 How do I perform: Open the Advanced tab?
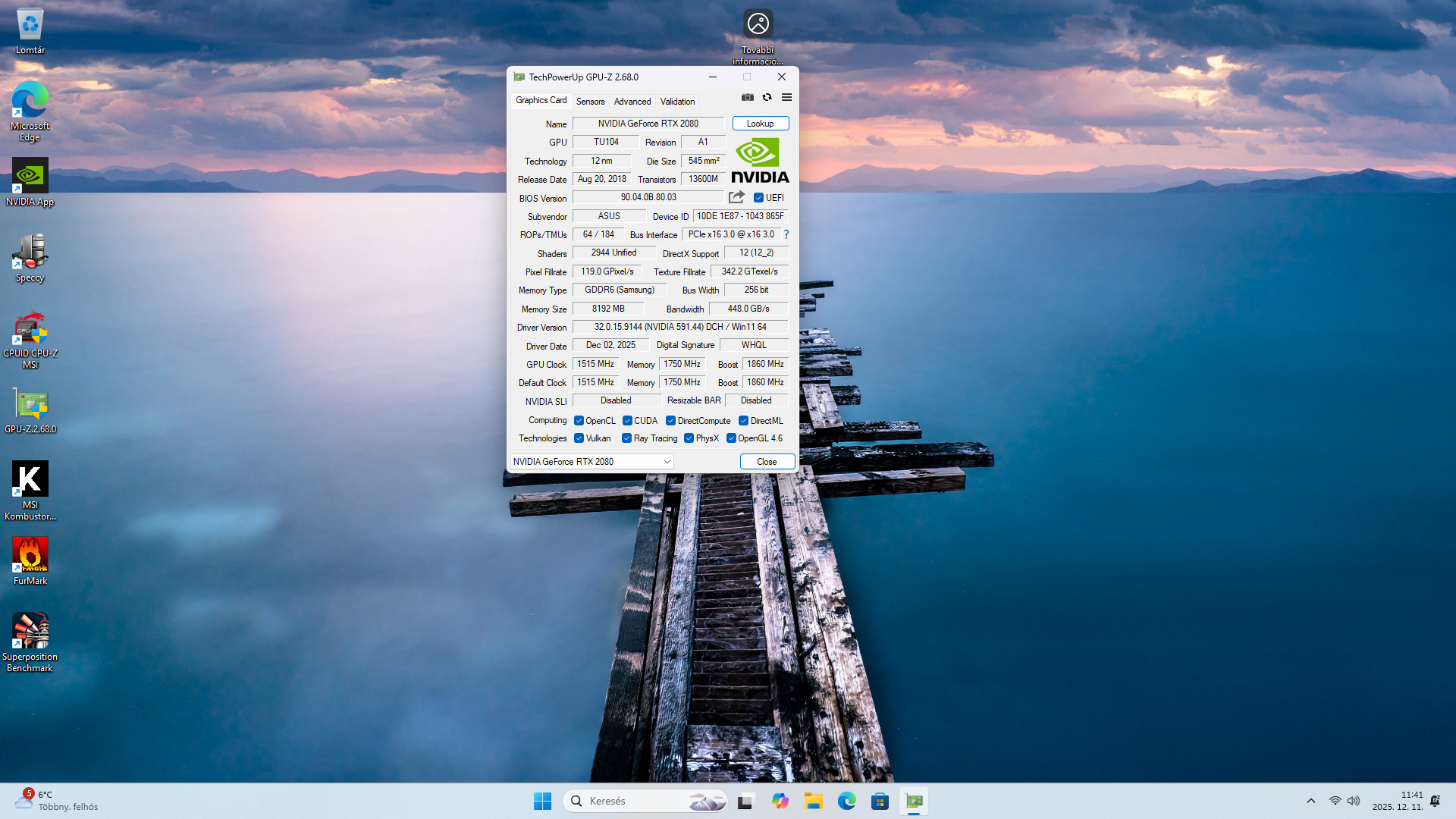(x=632, y=102)
